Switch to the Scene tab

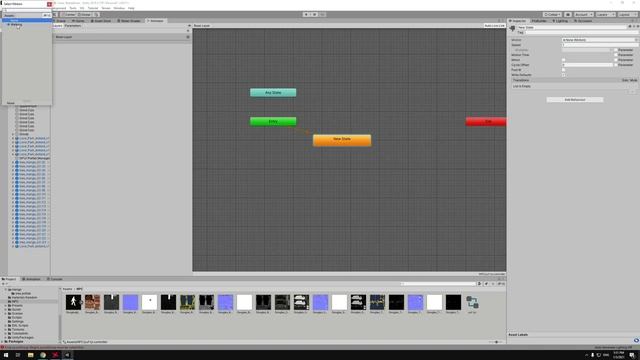click(60, 21)
